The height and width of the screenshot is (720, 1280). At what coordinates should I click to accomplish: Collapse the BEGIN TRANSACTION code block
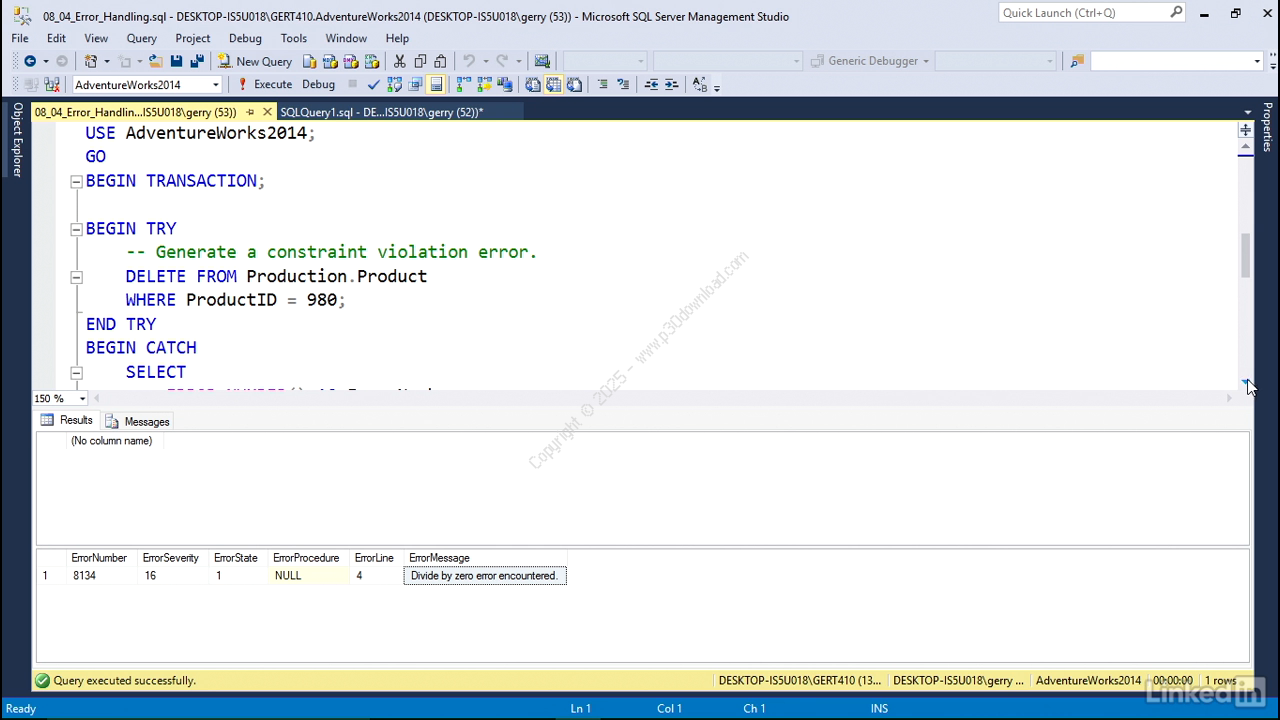pos(76,181)
